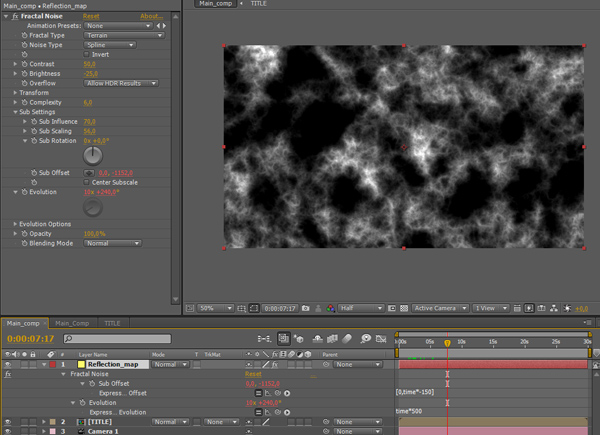Select the Main_comp viewer tab
This screenshot has width=600, height=435.
coord(215,3)
